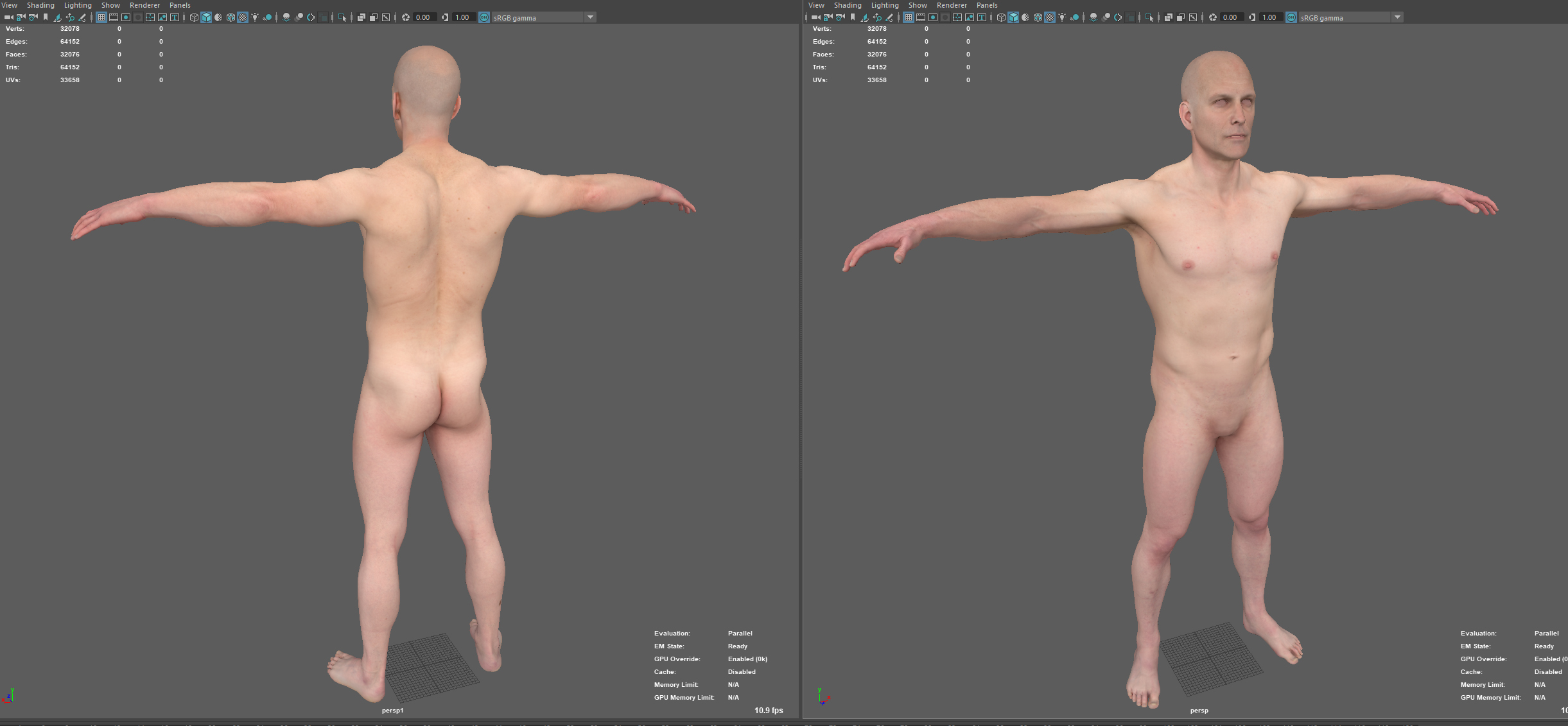Viewport: 1568px width, 726px height.
Task: Open Lighting menu in right viewport
Action: tap(884, 5)
